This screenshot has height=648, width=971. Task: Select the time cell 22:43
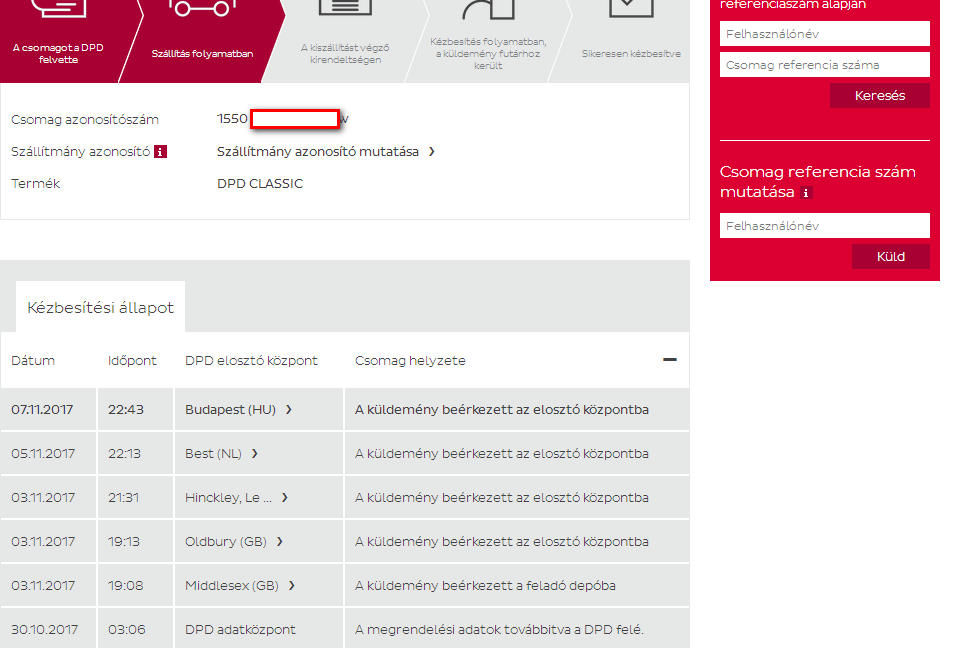(x=126, y=409)
